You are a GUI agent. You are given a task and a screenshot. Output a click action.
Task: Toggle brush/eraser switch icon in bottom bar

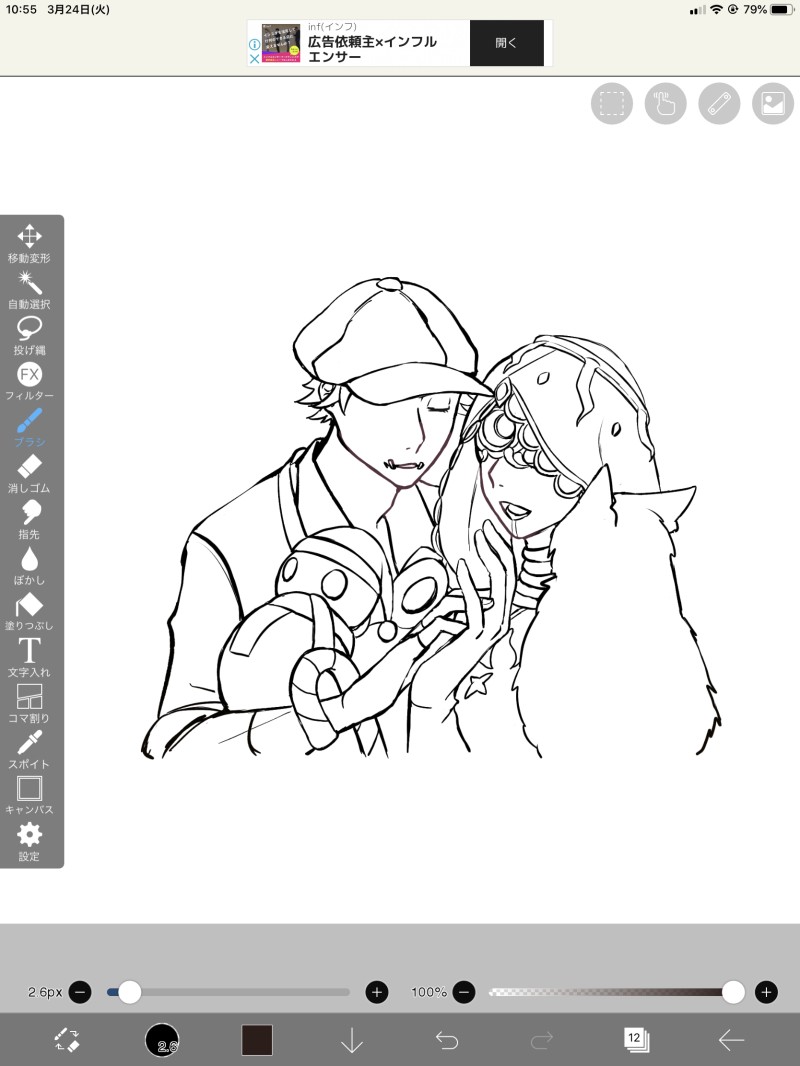[x=67, y=1040]
